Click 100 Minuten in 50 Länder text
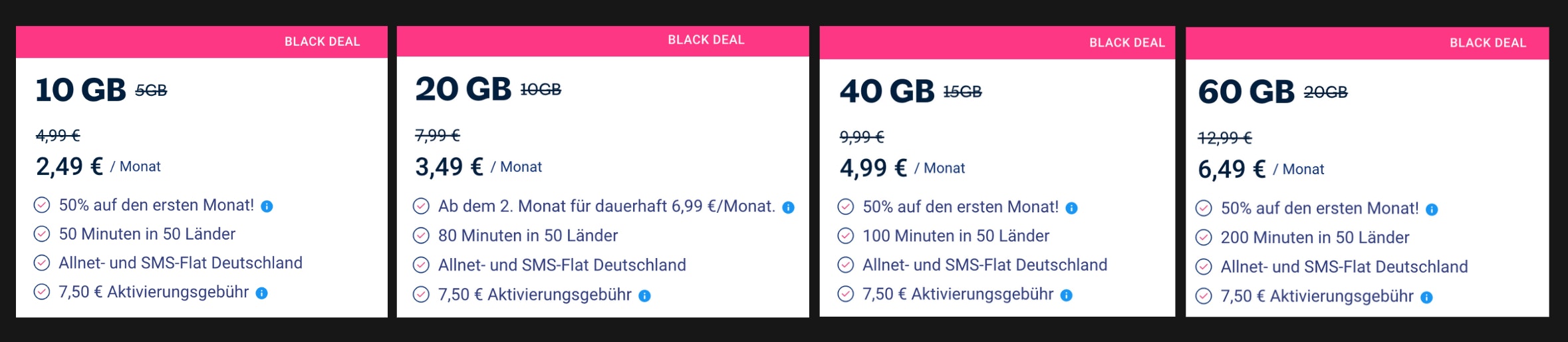1568x342 pixels. [x=956, y=236]
